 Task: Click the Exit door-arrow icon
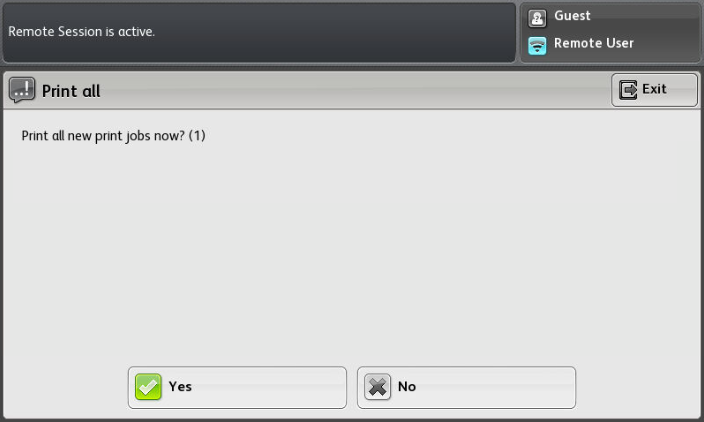[628, 89]
